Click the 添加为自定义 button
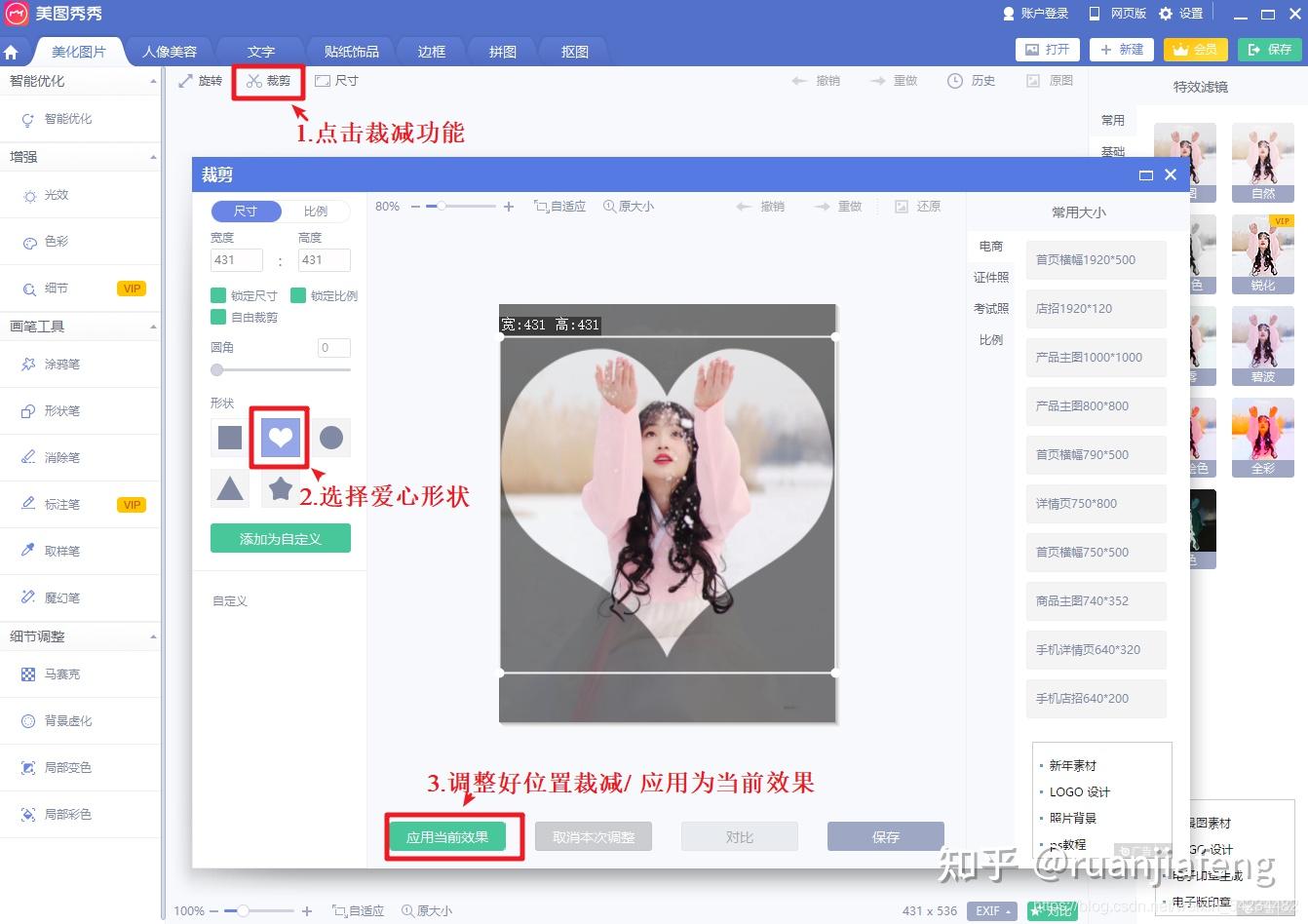Image resolution: width=1308 pixels, height=924 pixels. [x=281, y=539]
